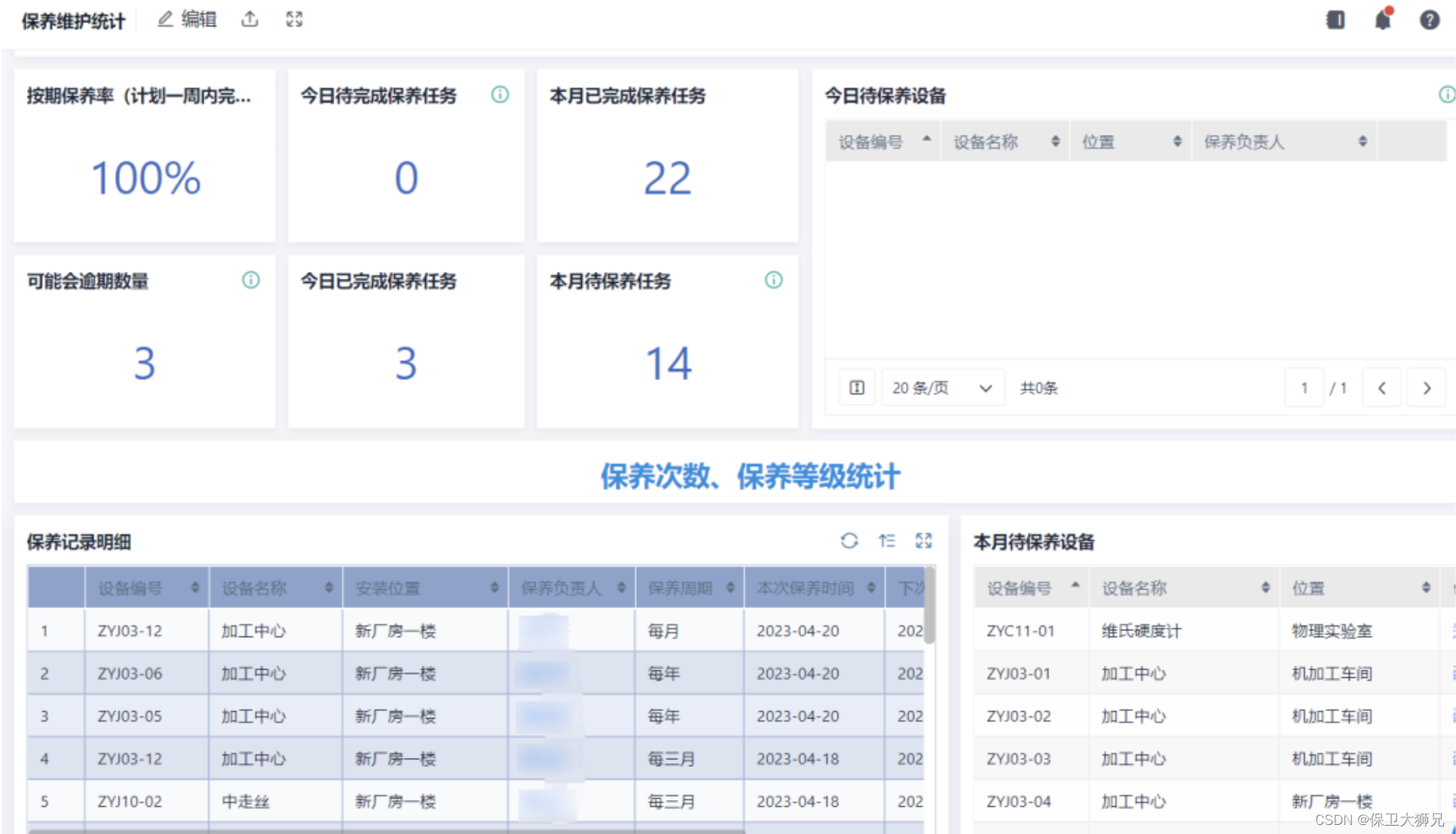Refresh the 保养记录明细 table

click(849, 541)
